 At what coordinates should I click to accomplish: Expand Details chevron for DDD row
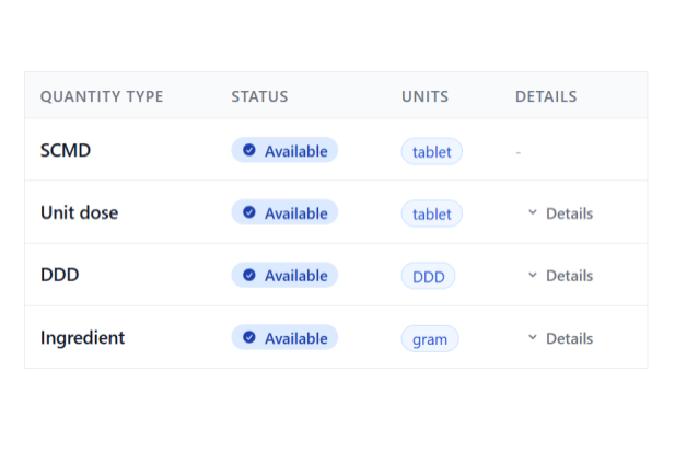pos(532,275)
